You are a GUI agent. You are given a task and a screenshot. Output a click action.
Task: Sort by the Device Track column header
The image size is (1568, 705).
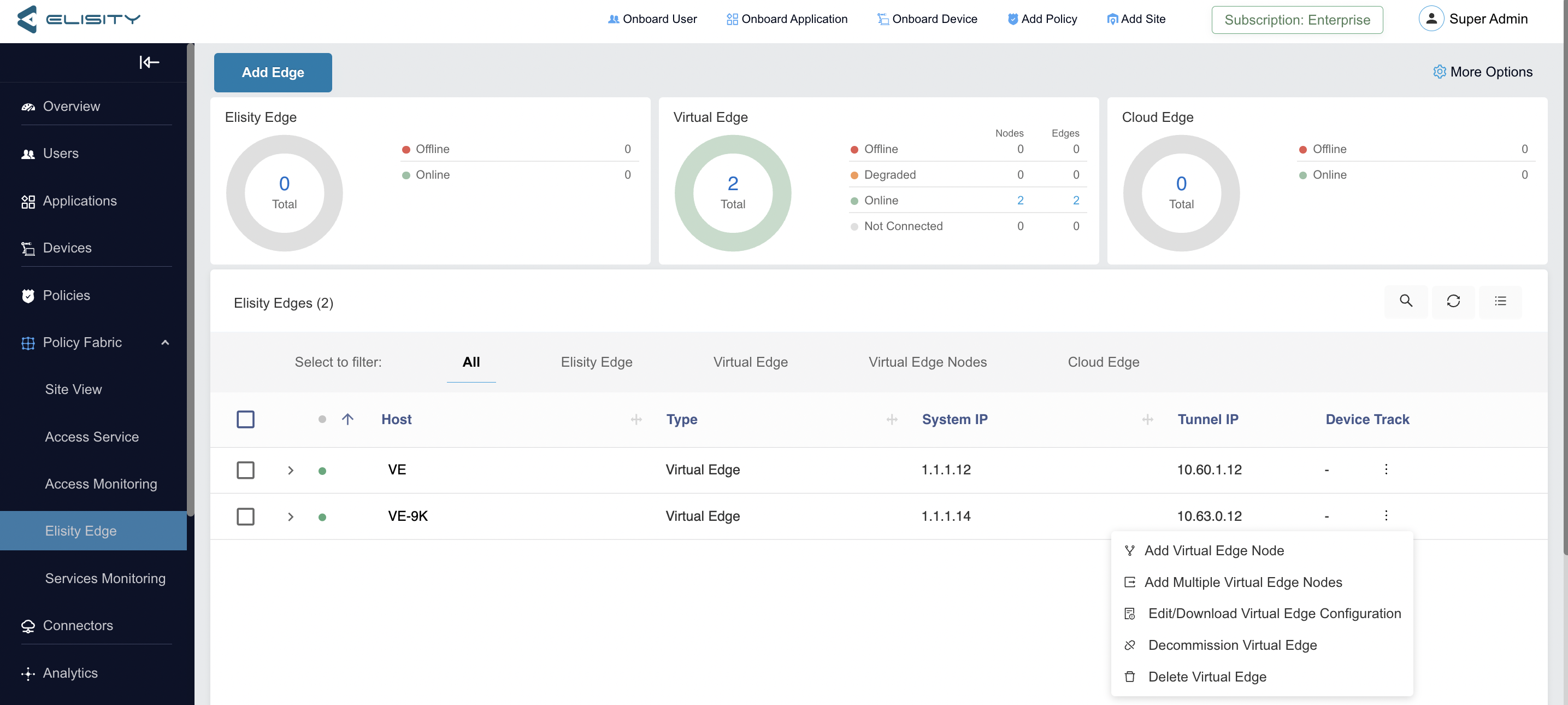1367,420
